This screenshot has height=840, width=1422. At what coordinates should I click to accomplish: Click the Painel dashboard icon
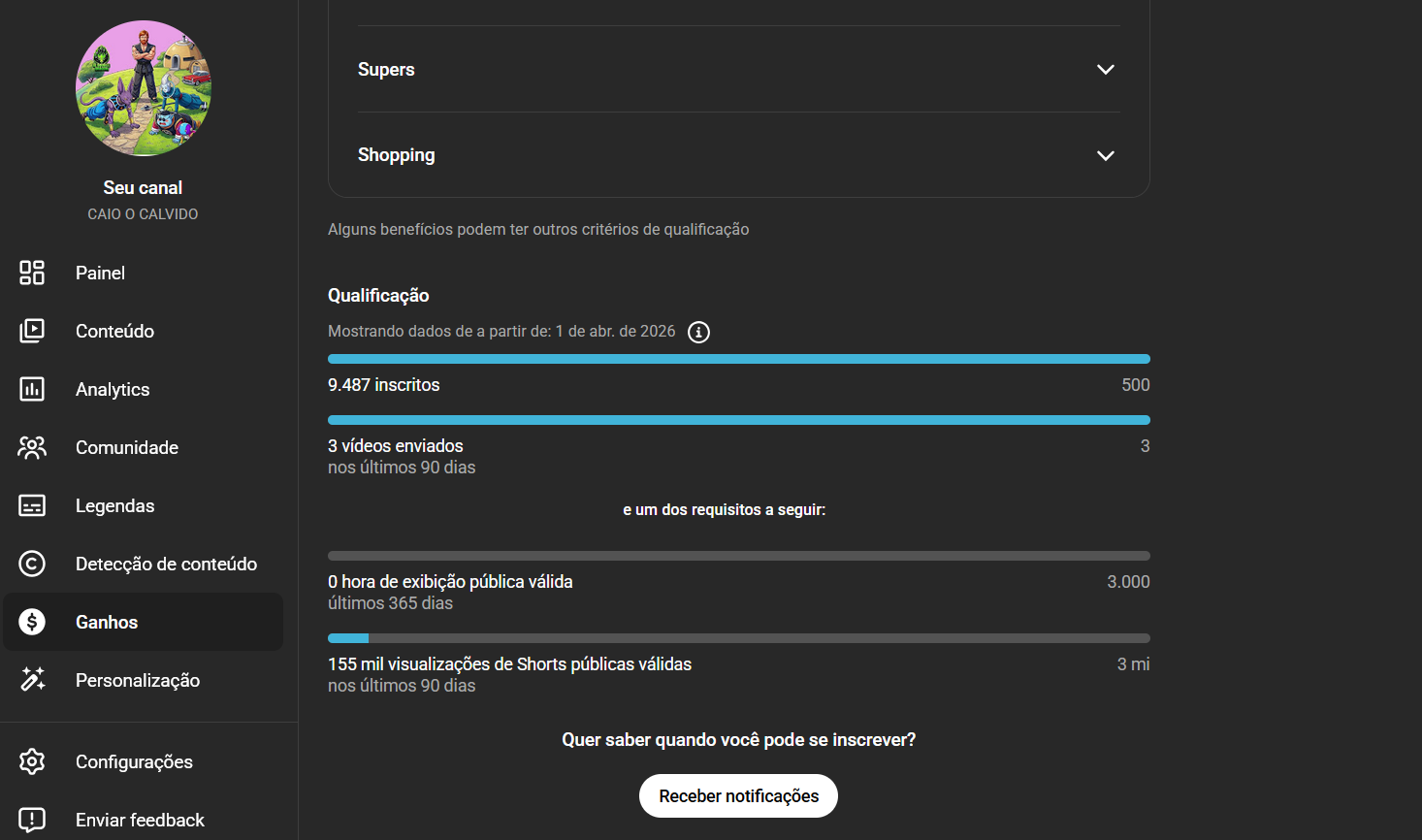[32, 273]
